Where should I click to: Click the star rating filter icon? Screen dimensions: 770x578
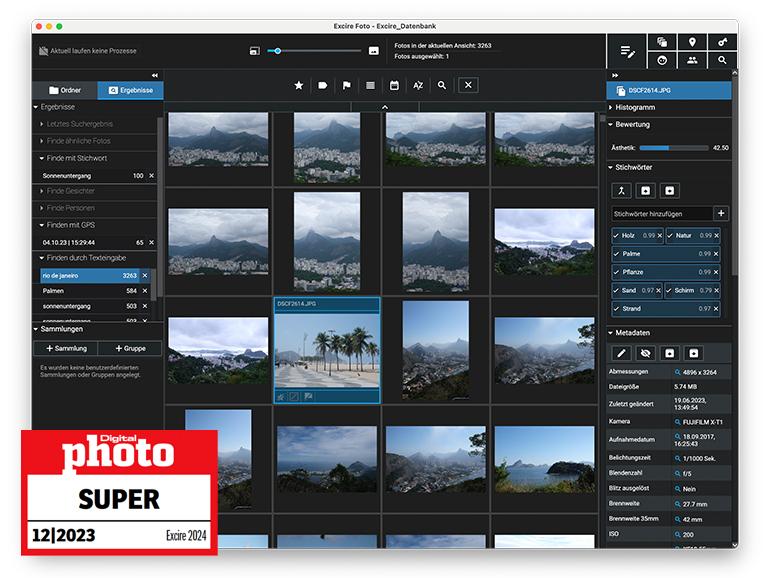click(x=298, y=86)
